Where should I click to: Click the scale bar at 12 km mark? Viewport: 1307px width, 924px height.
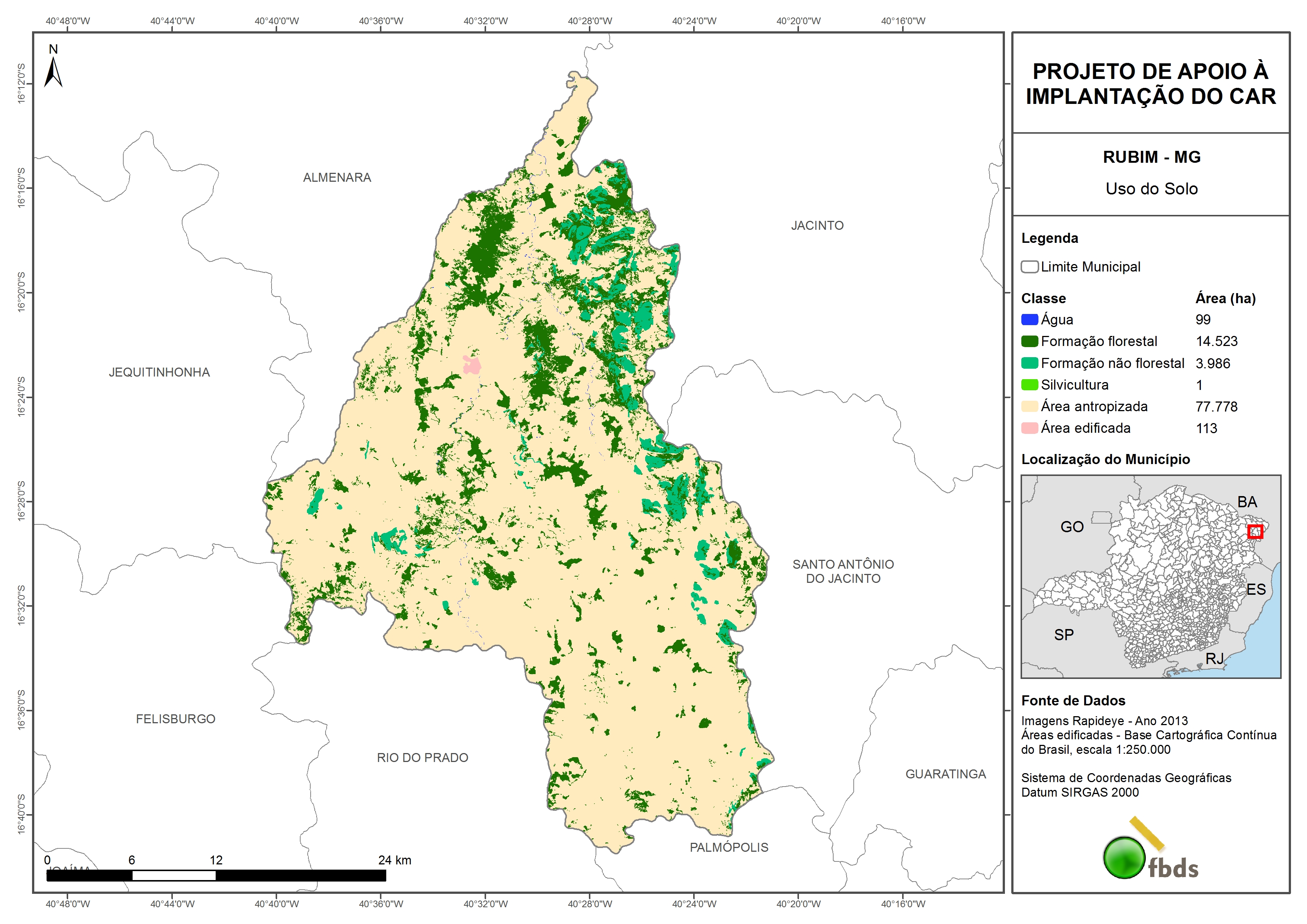tap(216, 876)
